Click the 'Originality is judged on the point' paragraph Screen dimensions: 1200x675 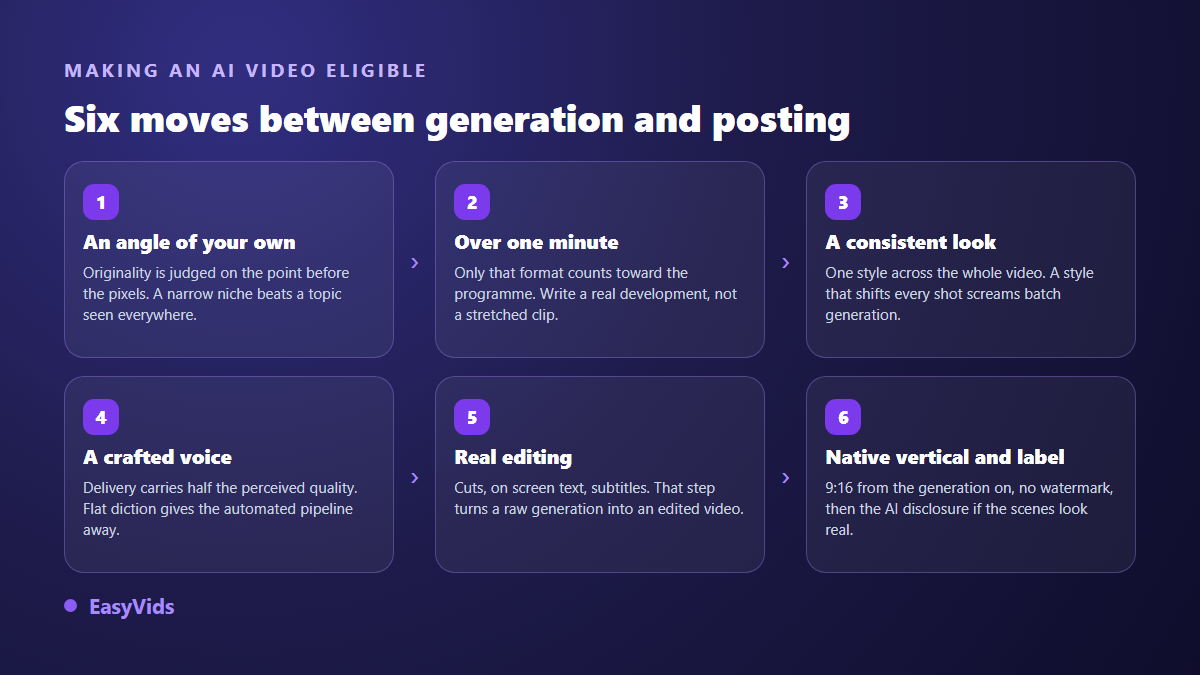(216, 294)
